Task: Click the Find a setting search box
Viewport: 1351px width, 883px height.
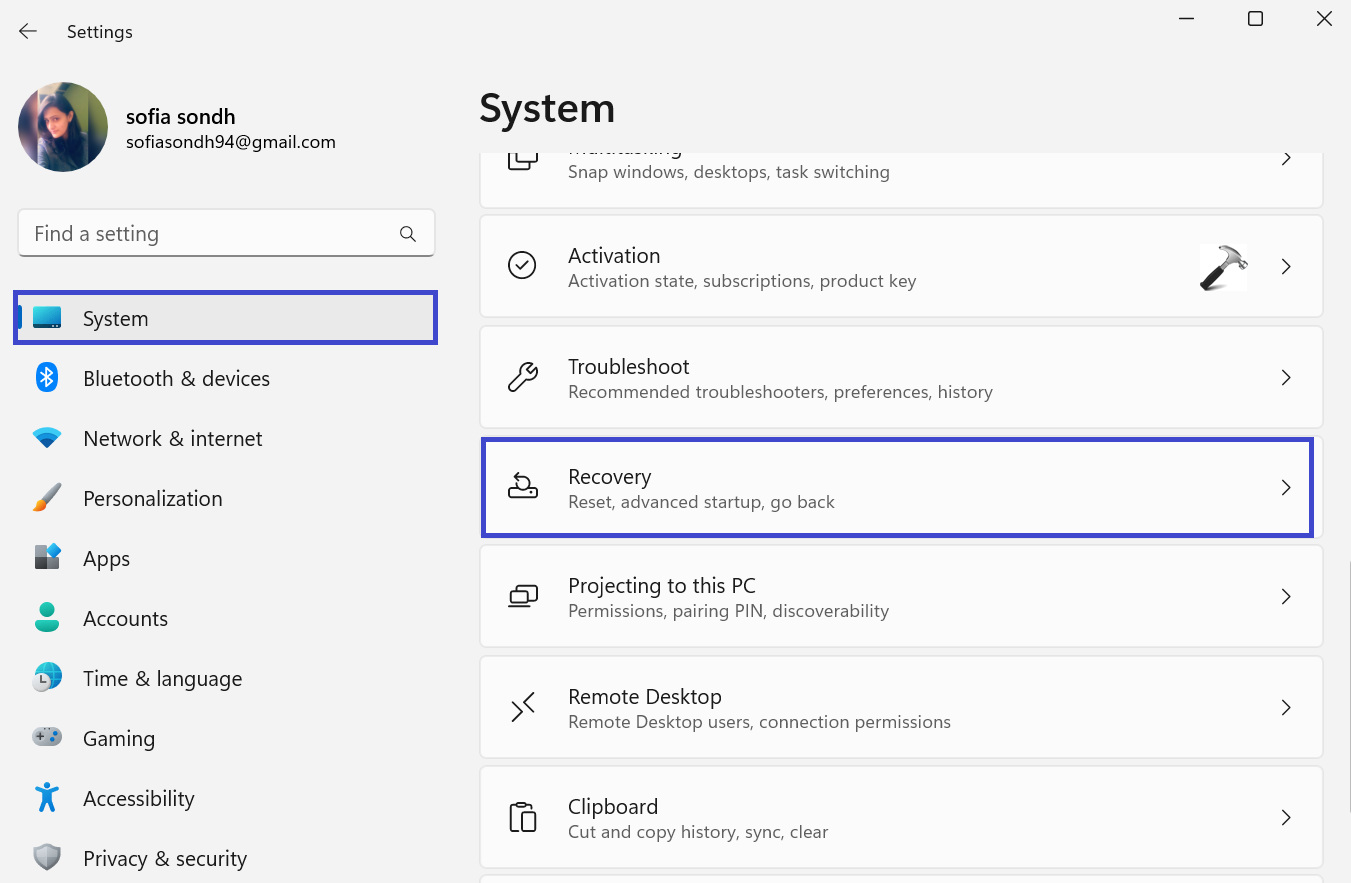Action: click(226, 233)
